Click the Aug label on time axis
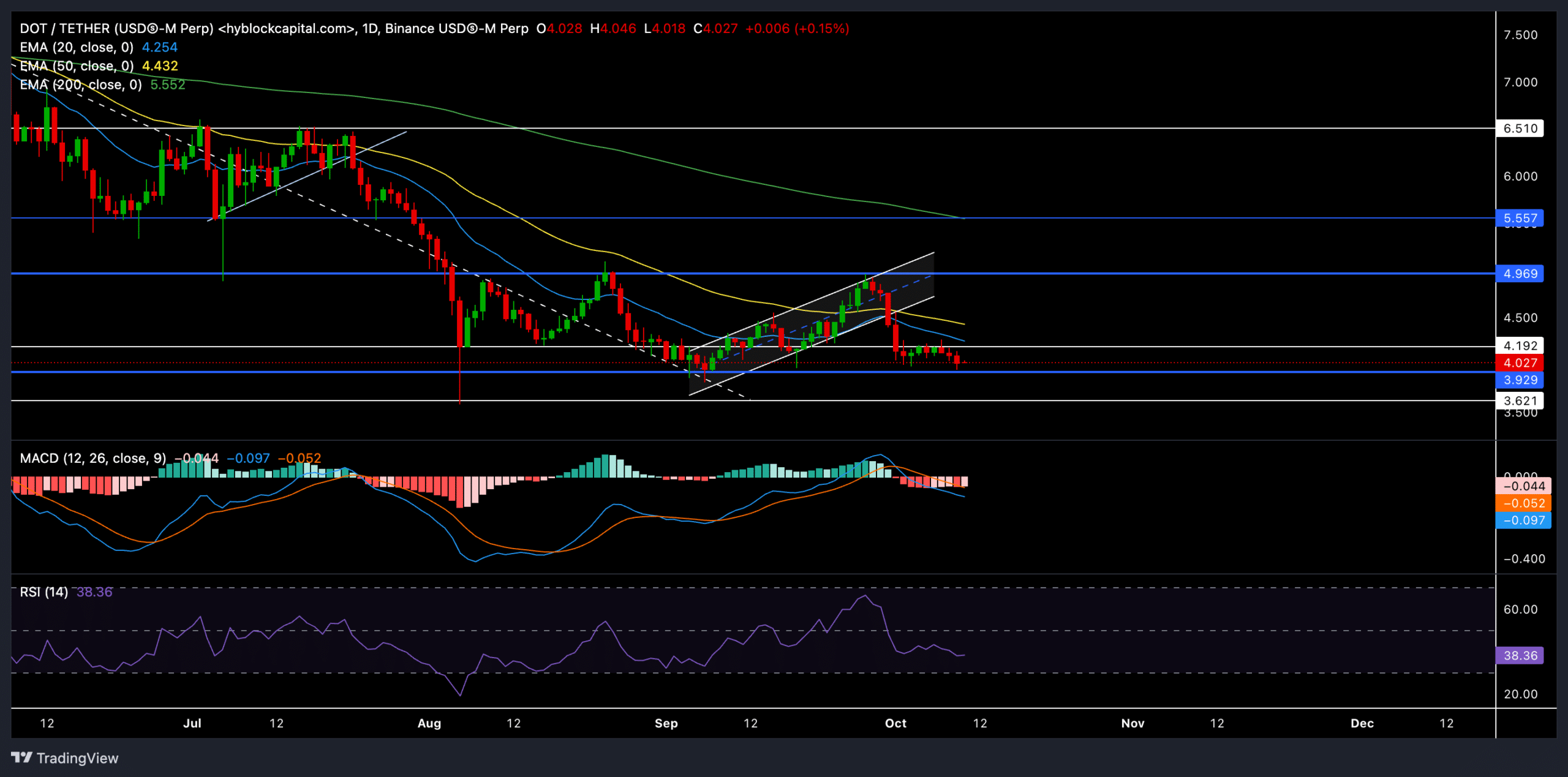 tap(429, 723)
